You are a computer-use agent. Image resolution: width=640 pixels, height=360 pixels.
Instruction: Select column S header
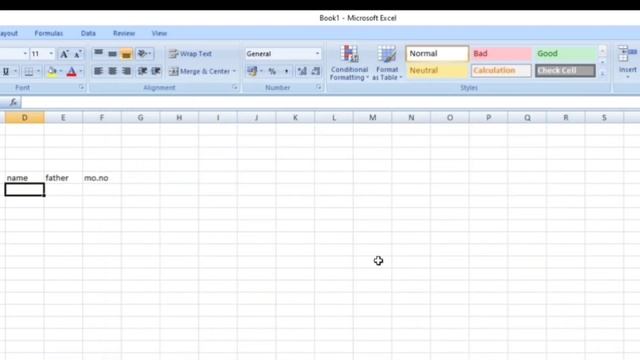point(604,118)
